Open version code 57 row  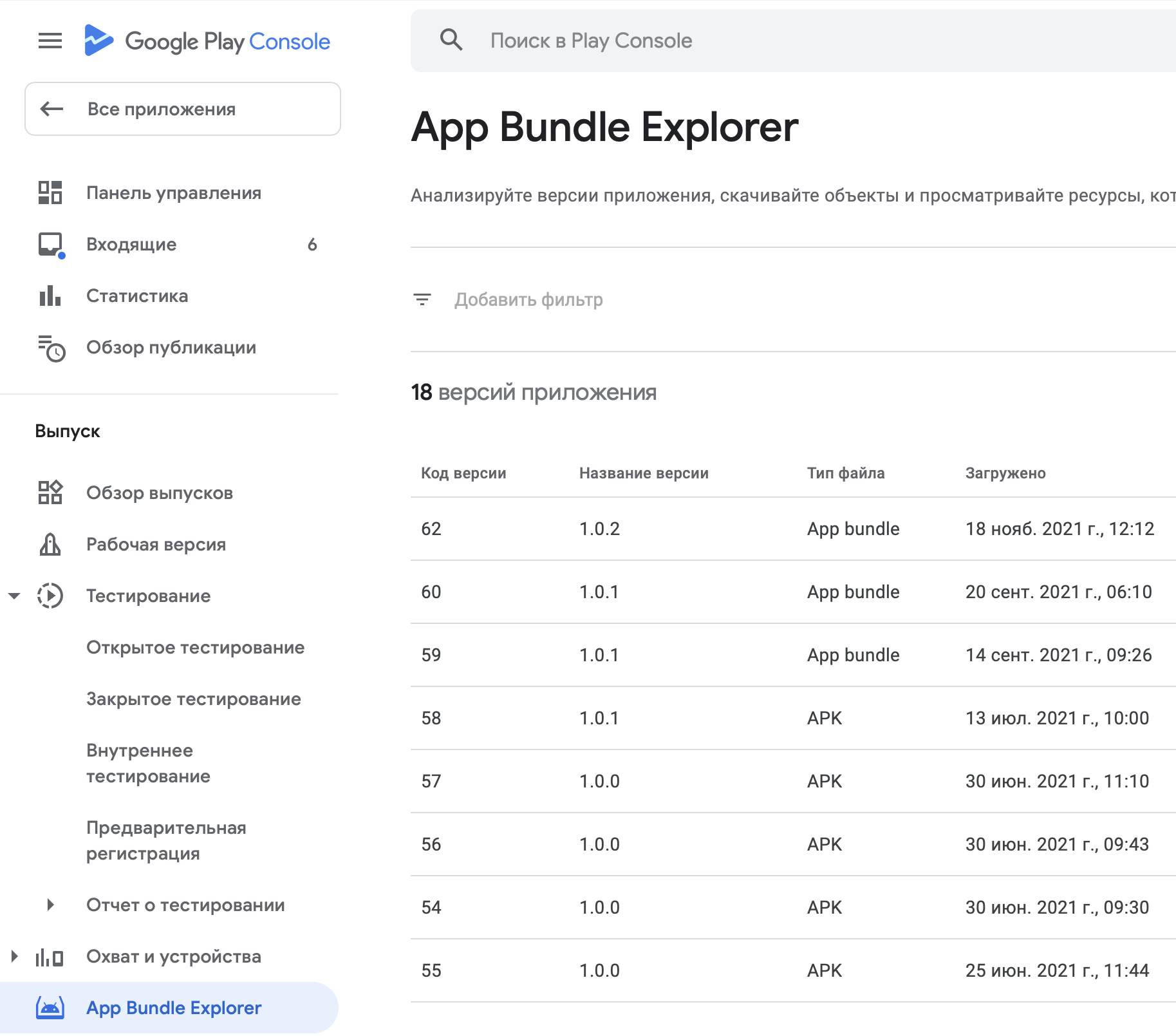793,781
